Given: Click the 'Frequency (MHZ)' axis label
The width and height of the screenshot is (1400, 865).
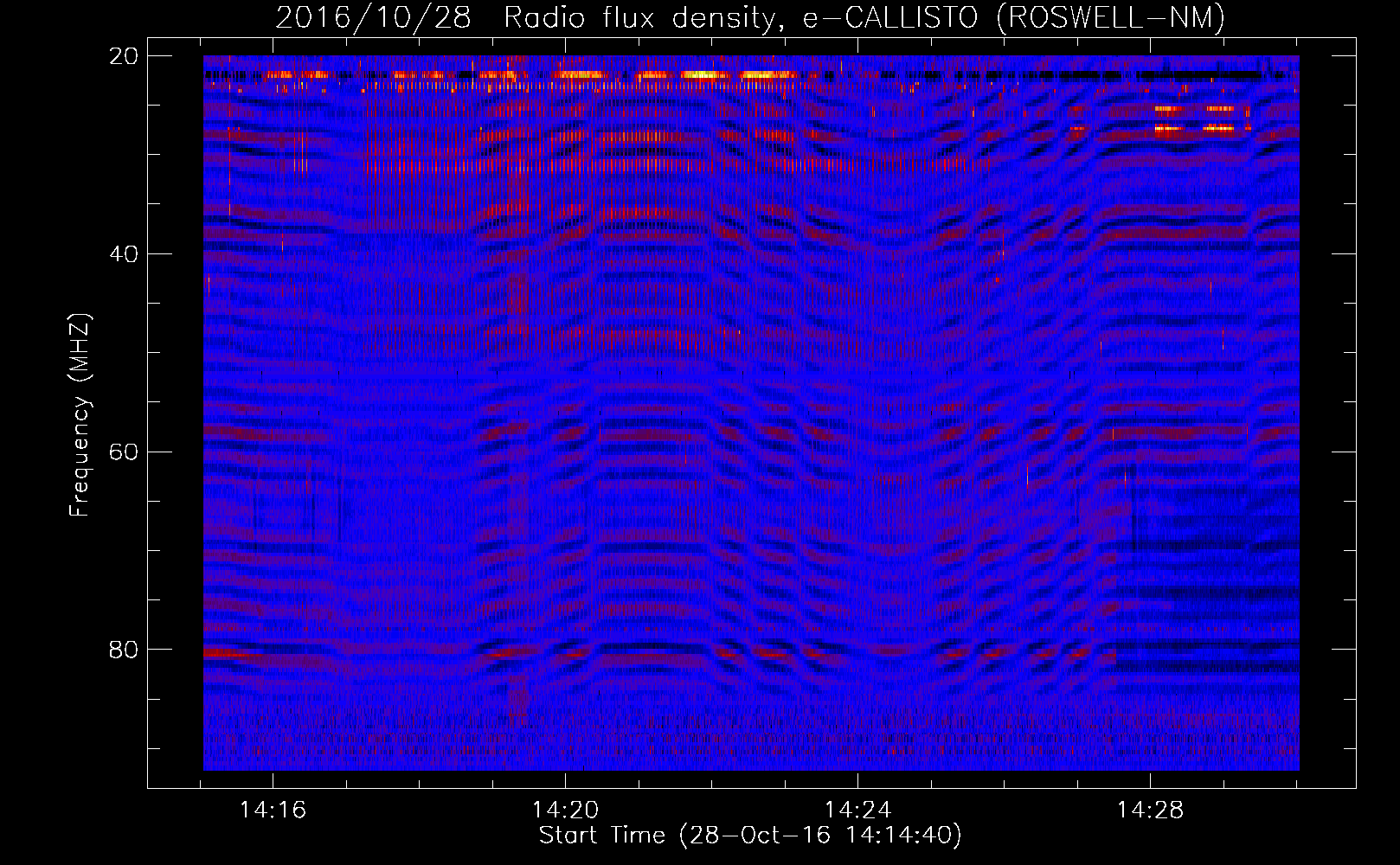Looking at the screenshot, I should (x=80, y=415).
